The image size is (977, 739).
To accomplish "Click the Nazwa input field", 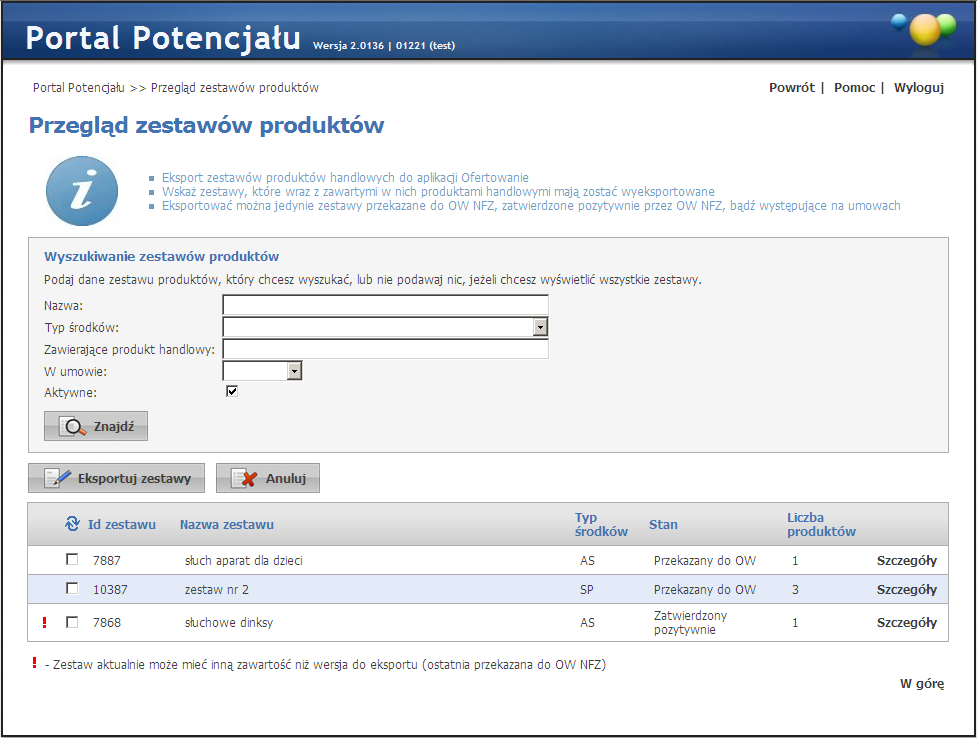I will pos(386,305).
